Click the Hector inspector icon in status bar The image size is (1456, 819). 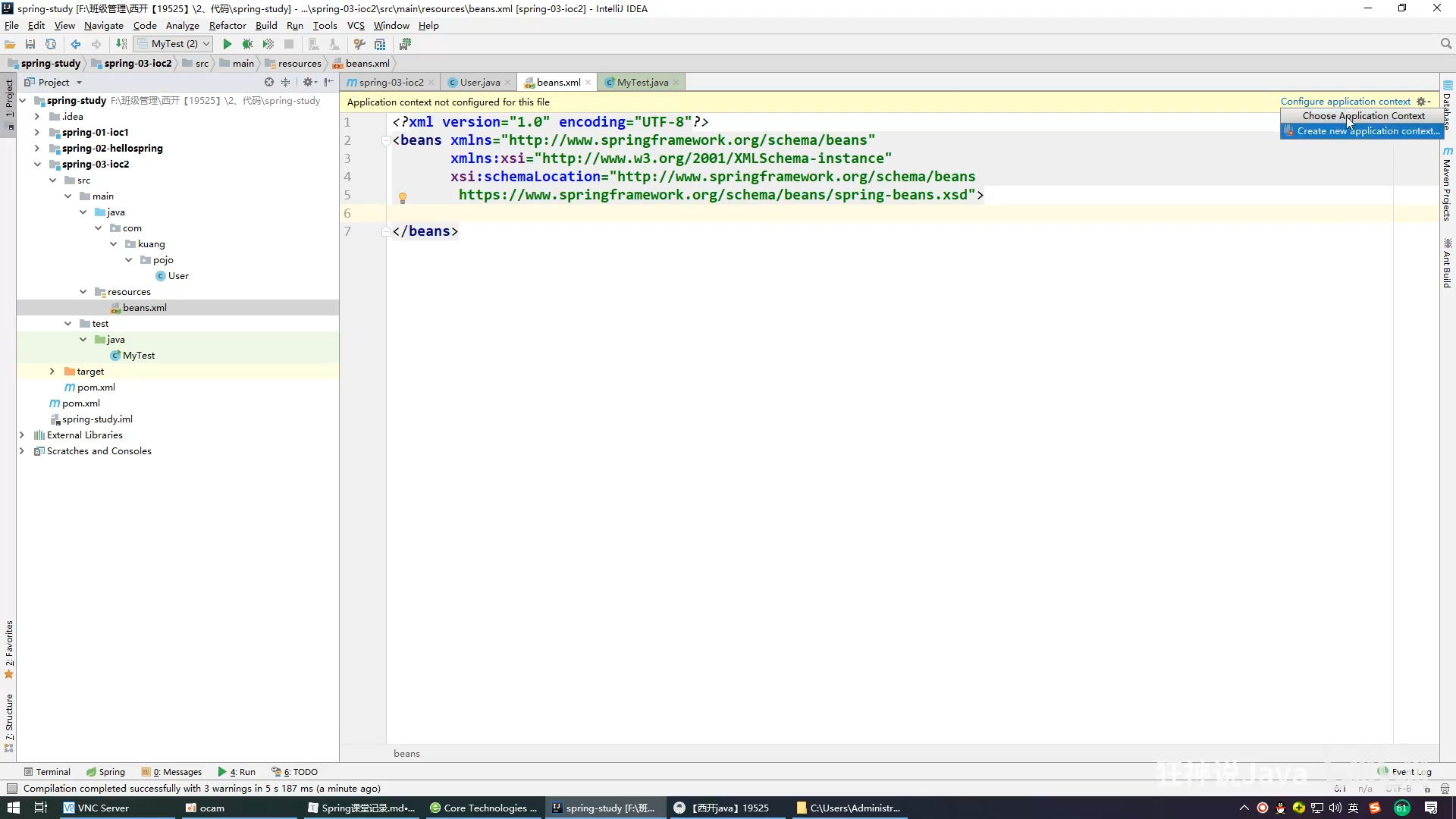click(x=1445, y=789)
